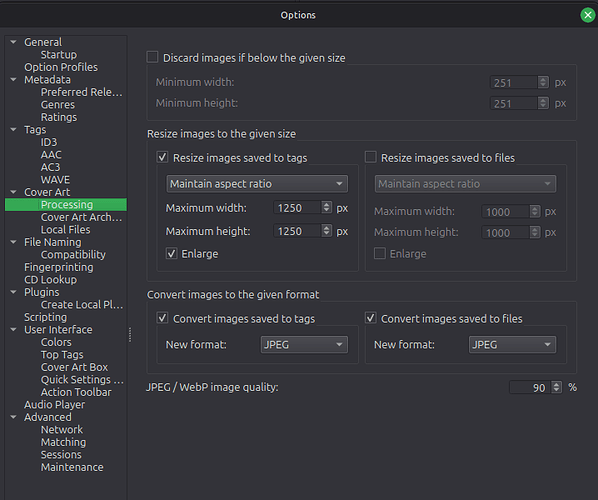This screenshot has height=500, width=598.
Task: Collapse the General tree section
Action: pos(13,42)
